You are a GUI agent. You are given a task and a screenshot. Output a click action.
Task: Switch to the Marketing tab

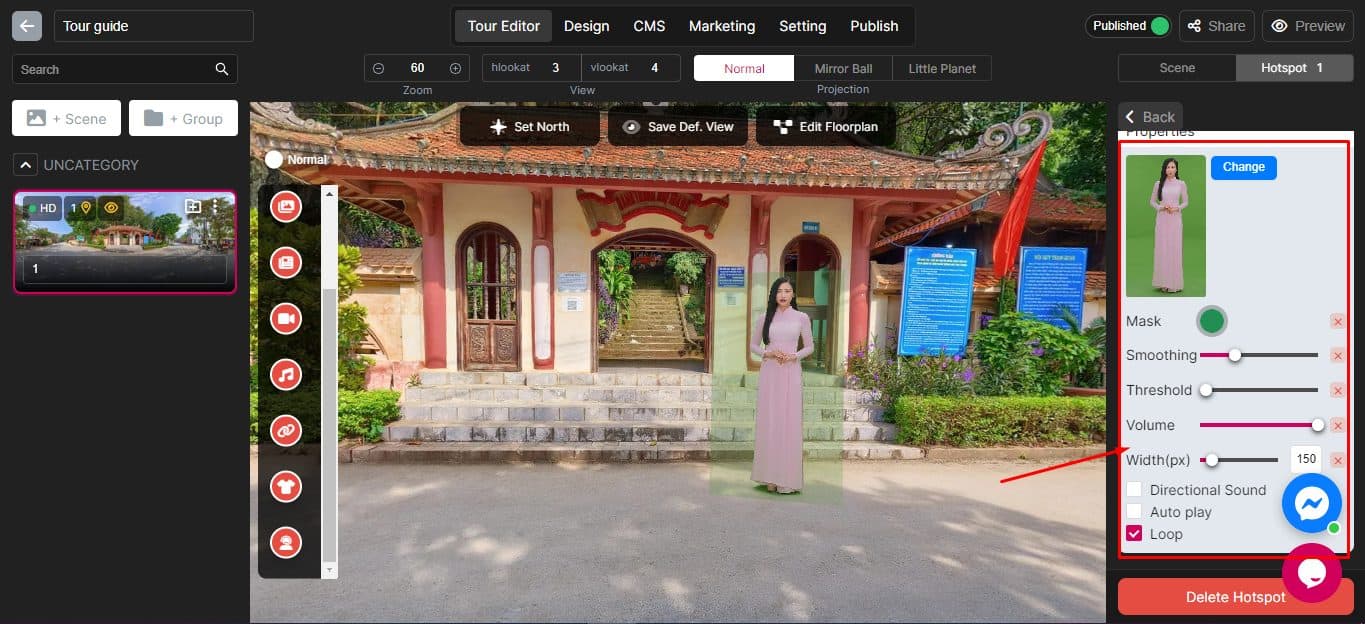click(721, 26)
